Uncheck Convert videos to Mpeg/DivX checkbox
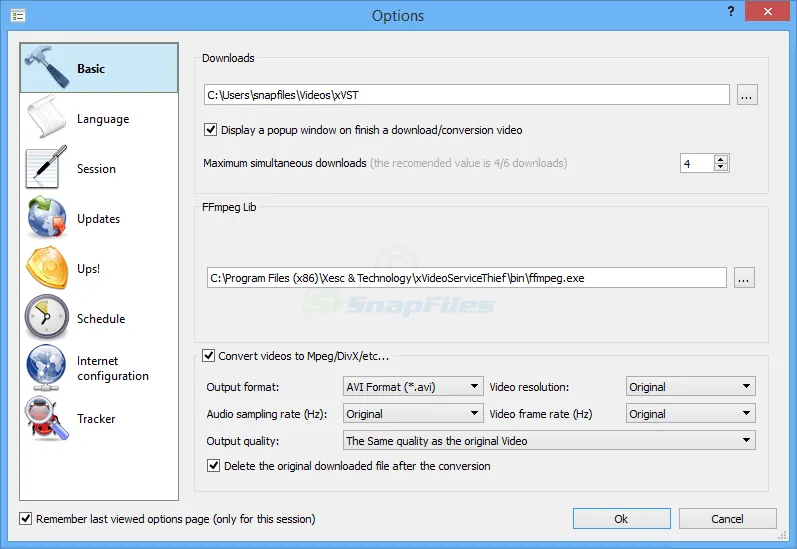Screen dimensions: 797x549 (x=208, y=355)
